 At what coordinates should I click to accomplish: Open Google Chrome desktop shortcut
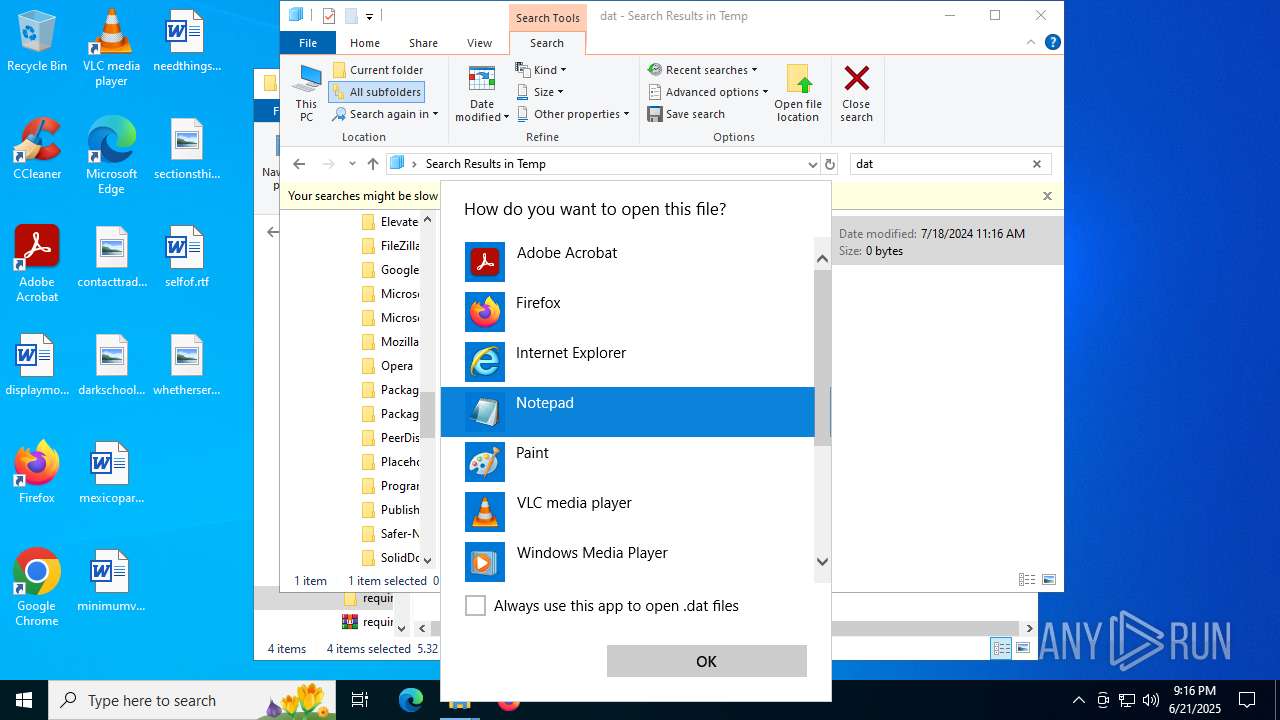click(x=37, y=587)
